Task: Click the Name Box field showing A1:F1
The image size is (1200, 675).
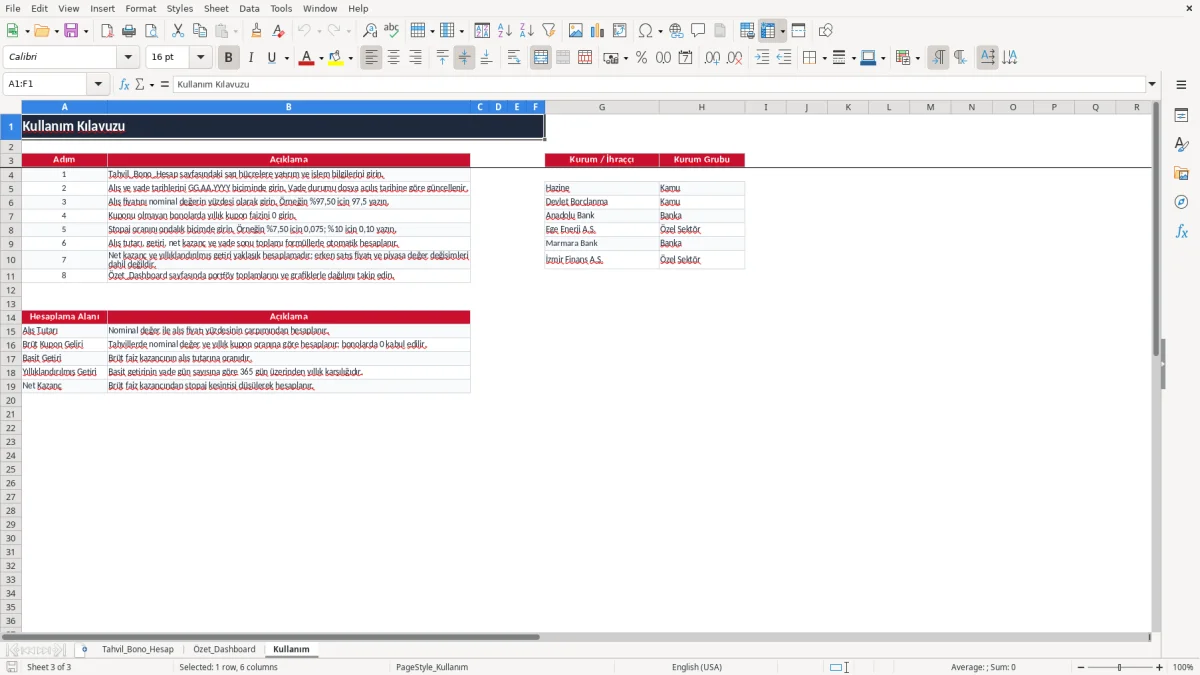Action: click(x=47, y=85)
